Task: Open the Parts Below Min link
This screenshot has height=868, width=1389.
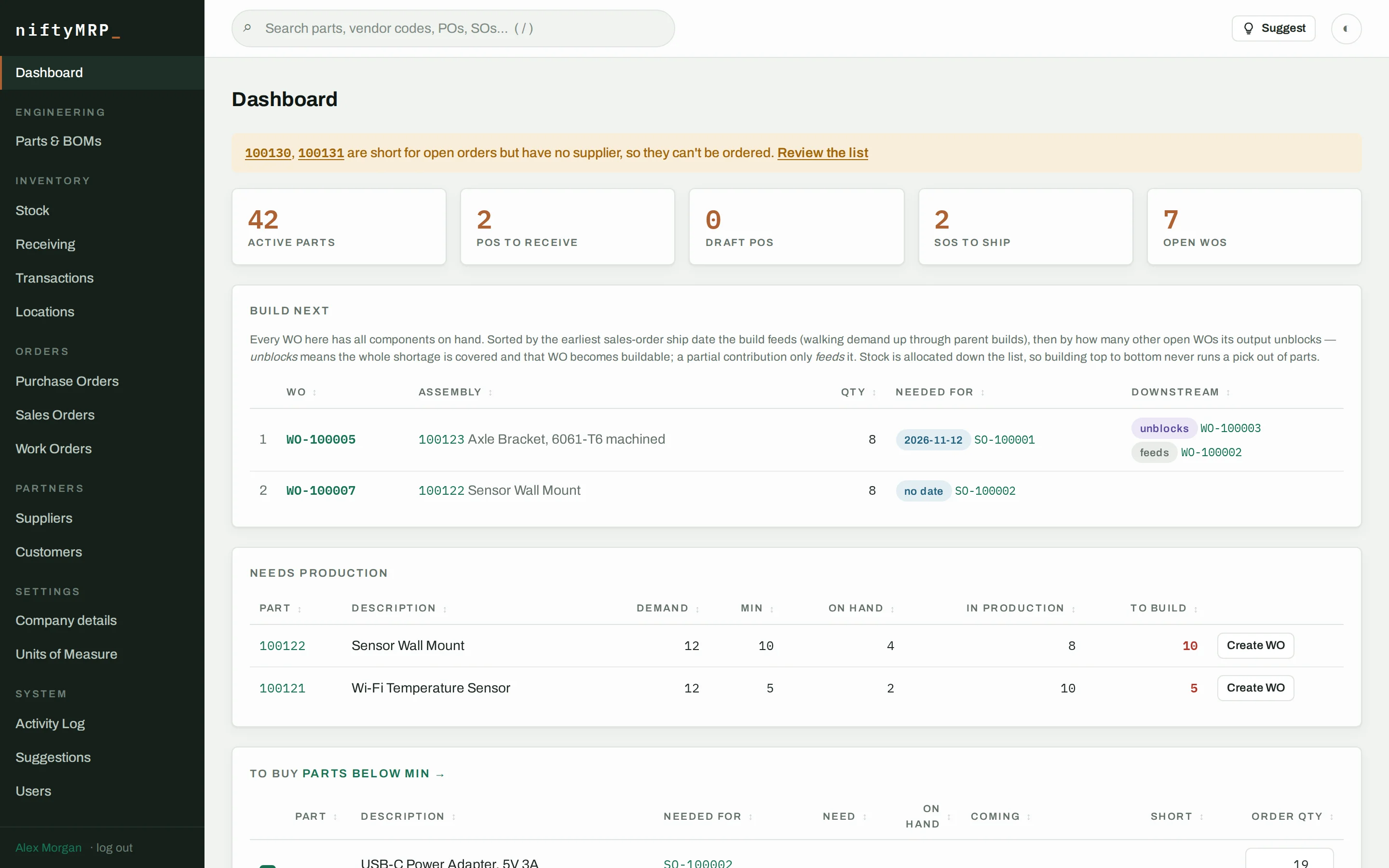Action: pyautogui.click(x=373, y=773)
